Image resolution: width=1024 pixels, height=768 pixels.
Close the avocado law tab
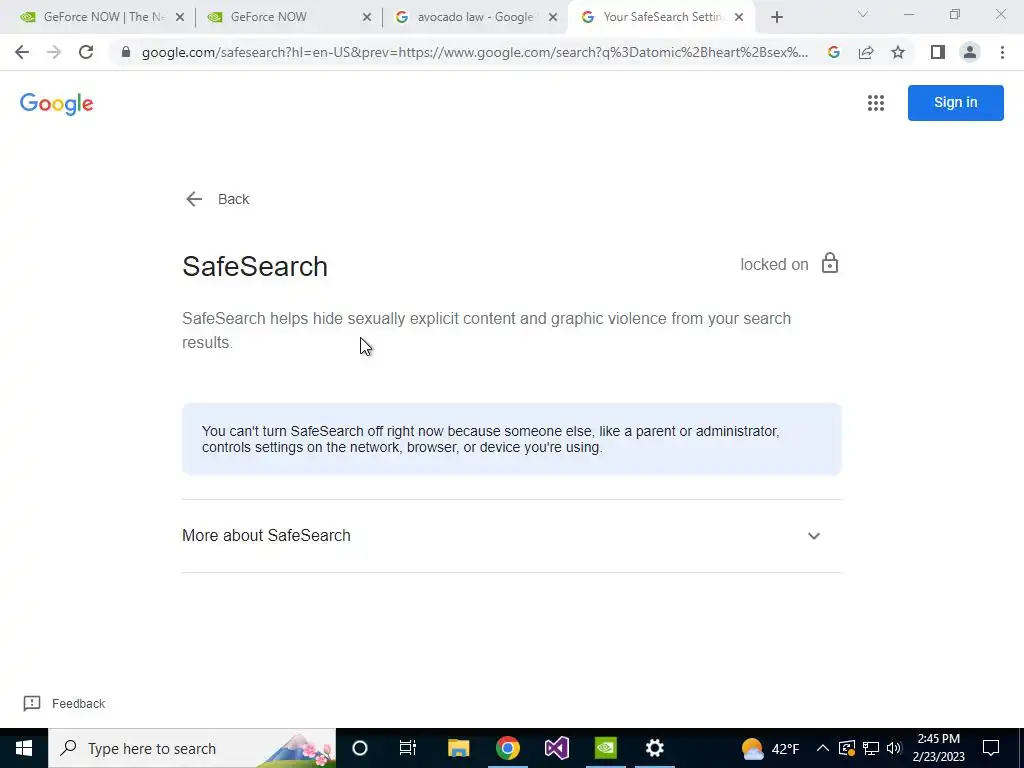point(552,17)
